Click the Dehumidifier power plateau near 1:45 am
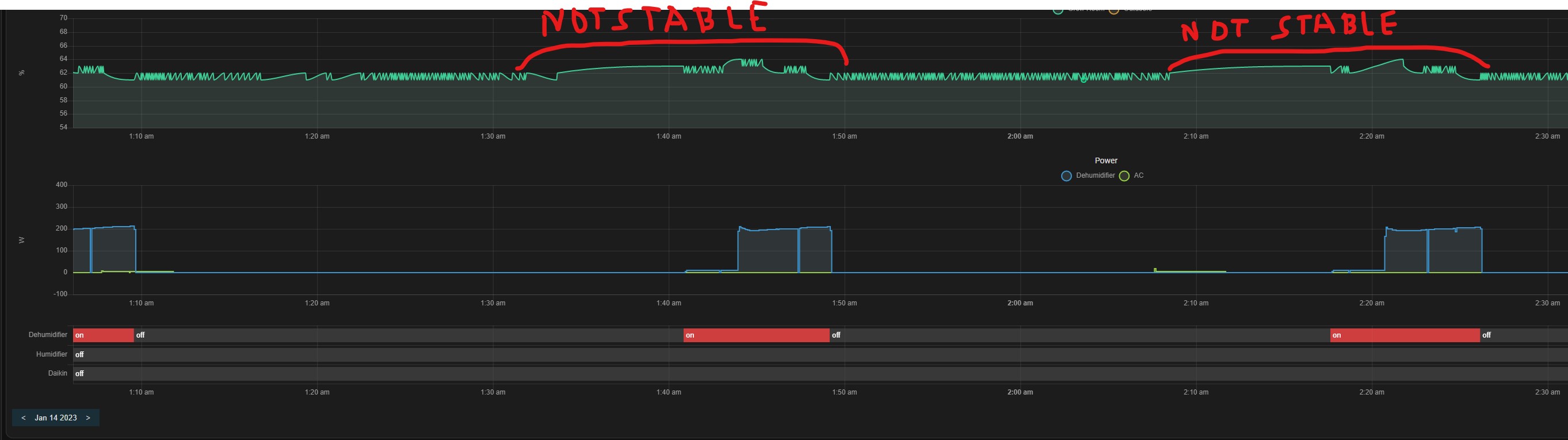Screen dimensions: 1568x440 point(784,251)
